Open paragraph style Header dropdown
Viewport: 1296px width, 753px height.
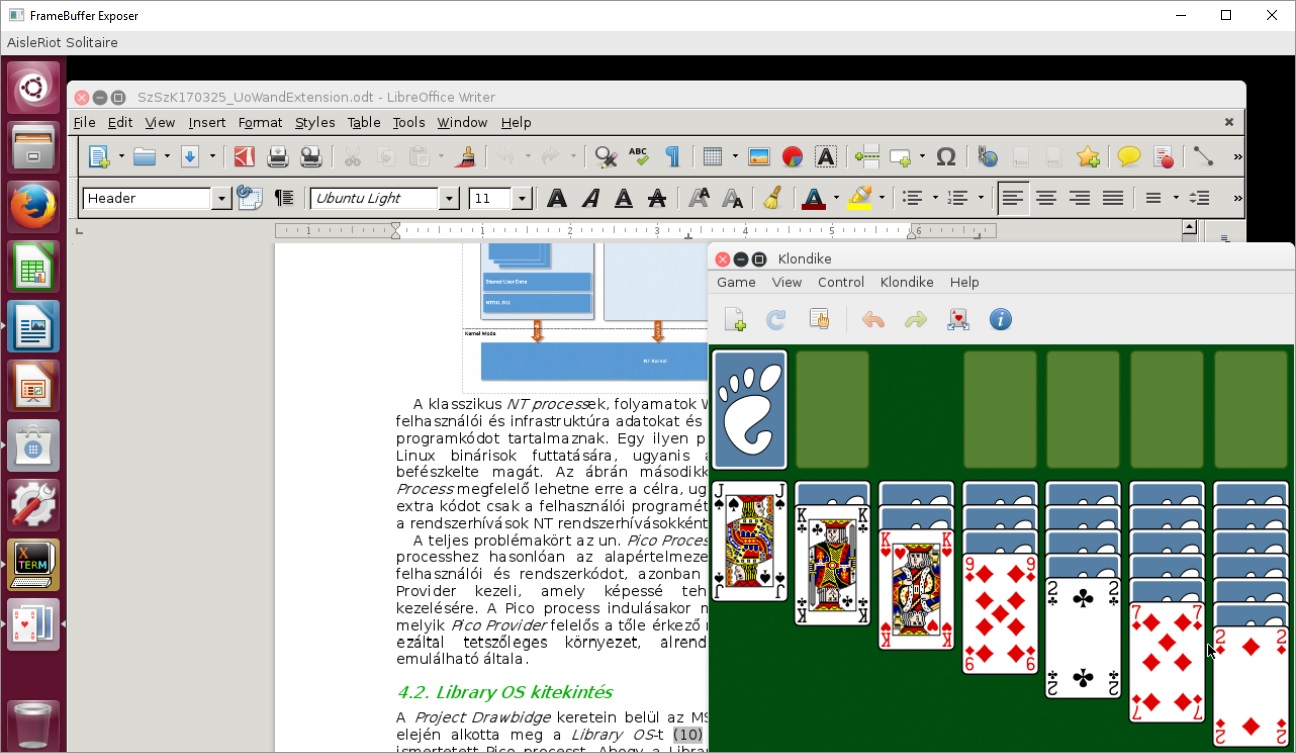click(x=222, y=199)
